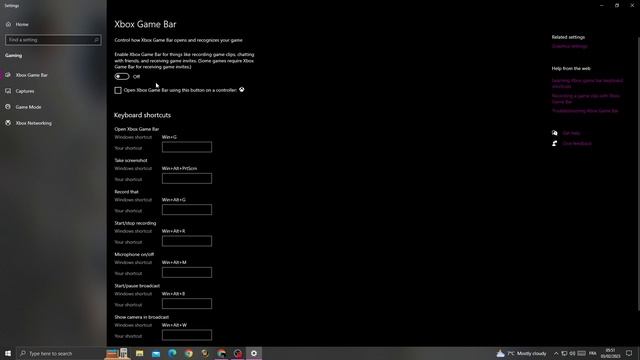Click the Keyboard shortcuts heading
The height and width of the screenshot is (360, 640).
pos(142,115)
